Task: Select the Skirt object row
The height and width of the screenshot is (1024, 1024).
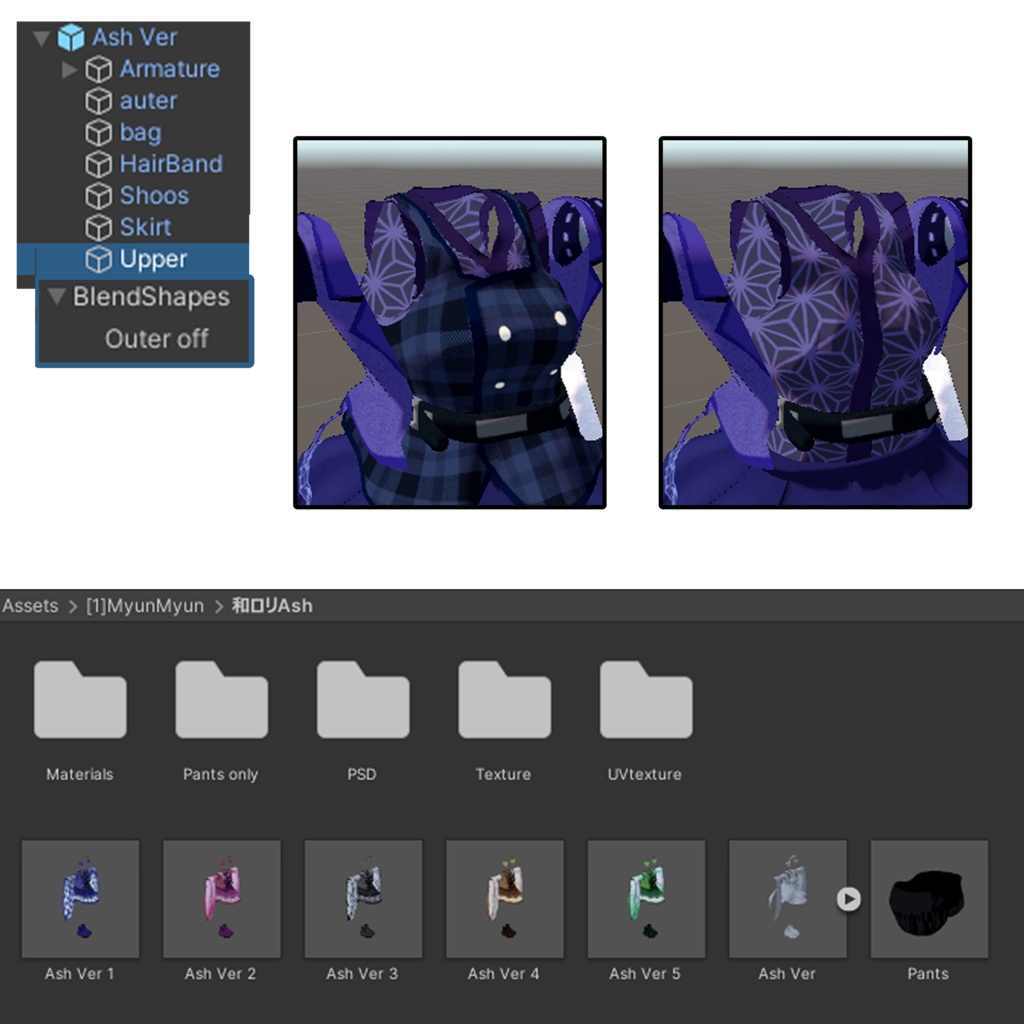Action: pyautogui.click(x=133, y=227)
